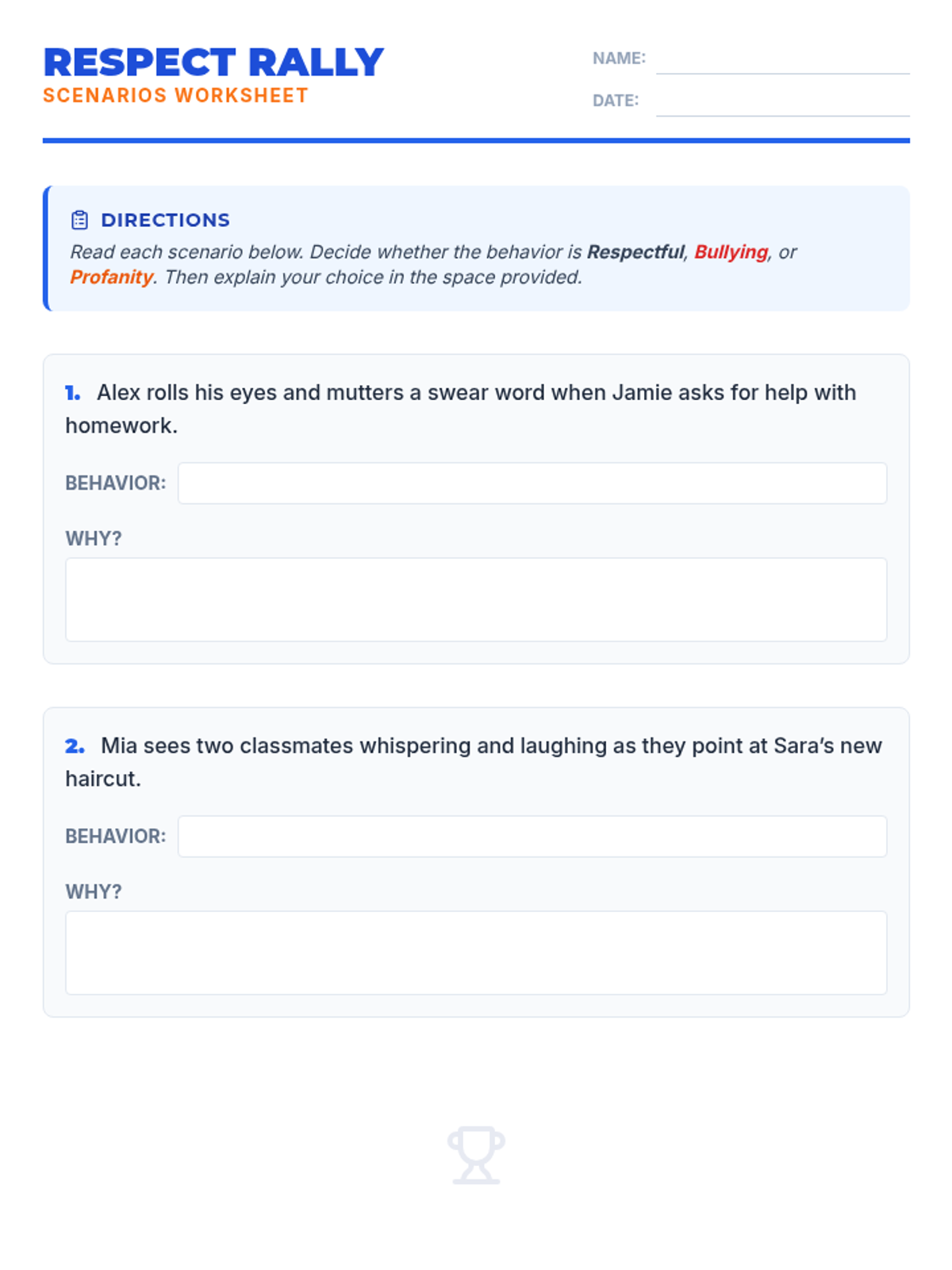Click the Behavior field for scenario 2
Image resolution: width=952 pixels, height=1270 pixels.
532,836
